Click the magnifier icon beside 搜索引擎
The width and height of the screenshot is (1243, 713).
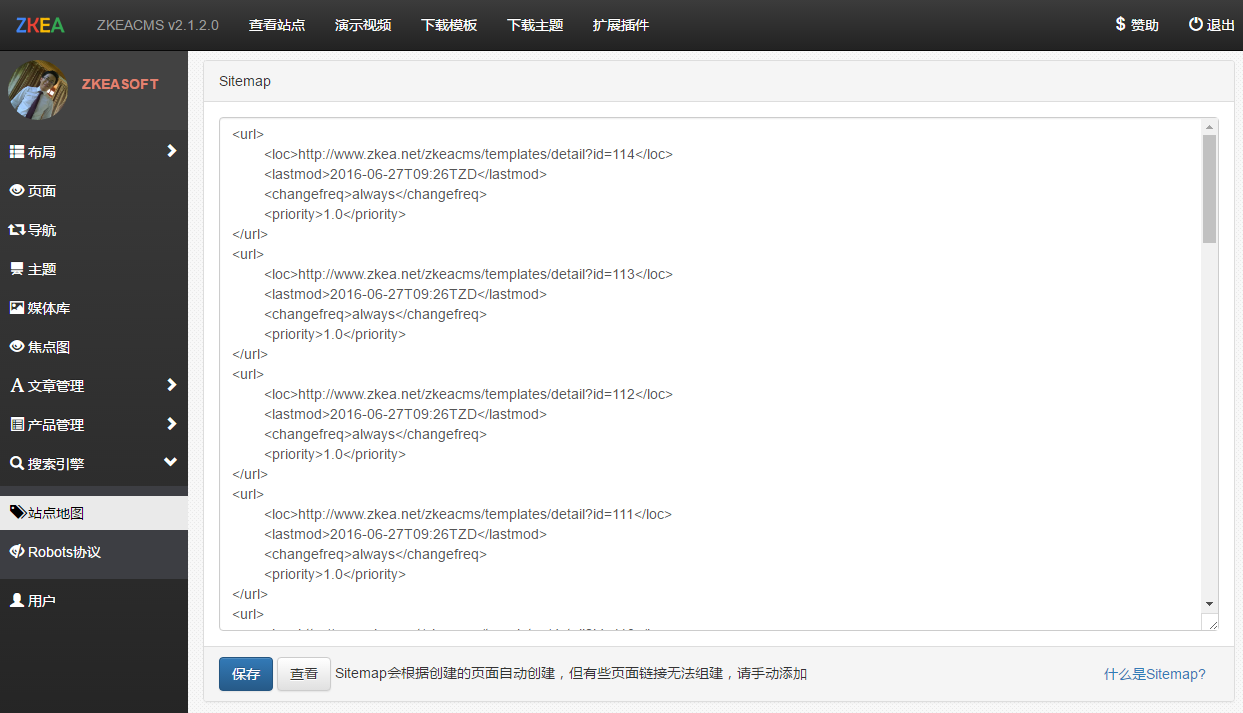coord(17,463)
